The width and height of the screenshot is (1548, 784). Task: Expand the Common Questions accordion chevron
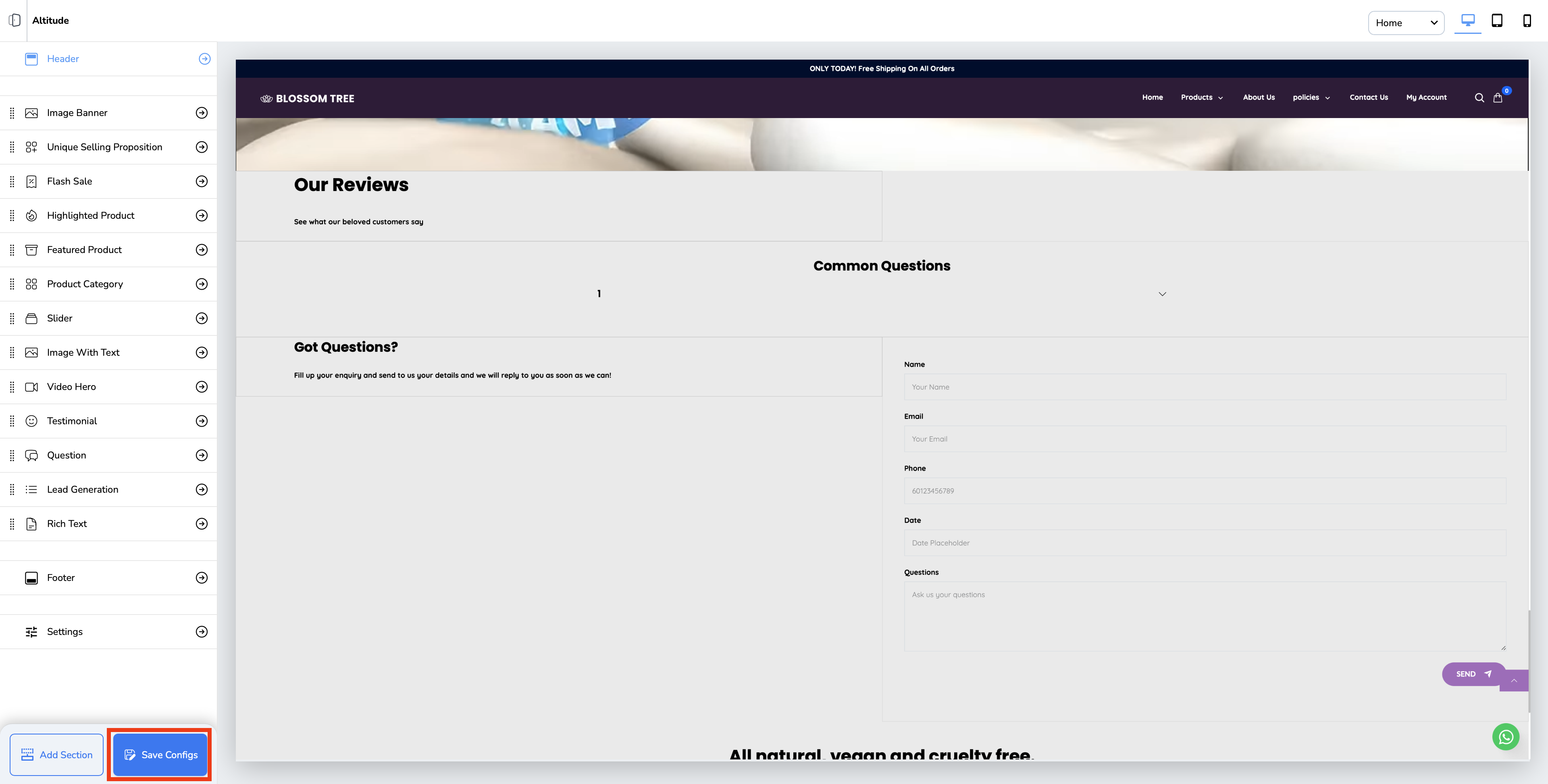pos(1162,294)
